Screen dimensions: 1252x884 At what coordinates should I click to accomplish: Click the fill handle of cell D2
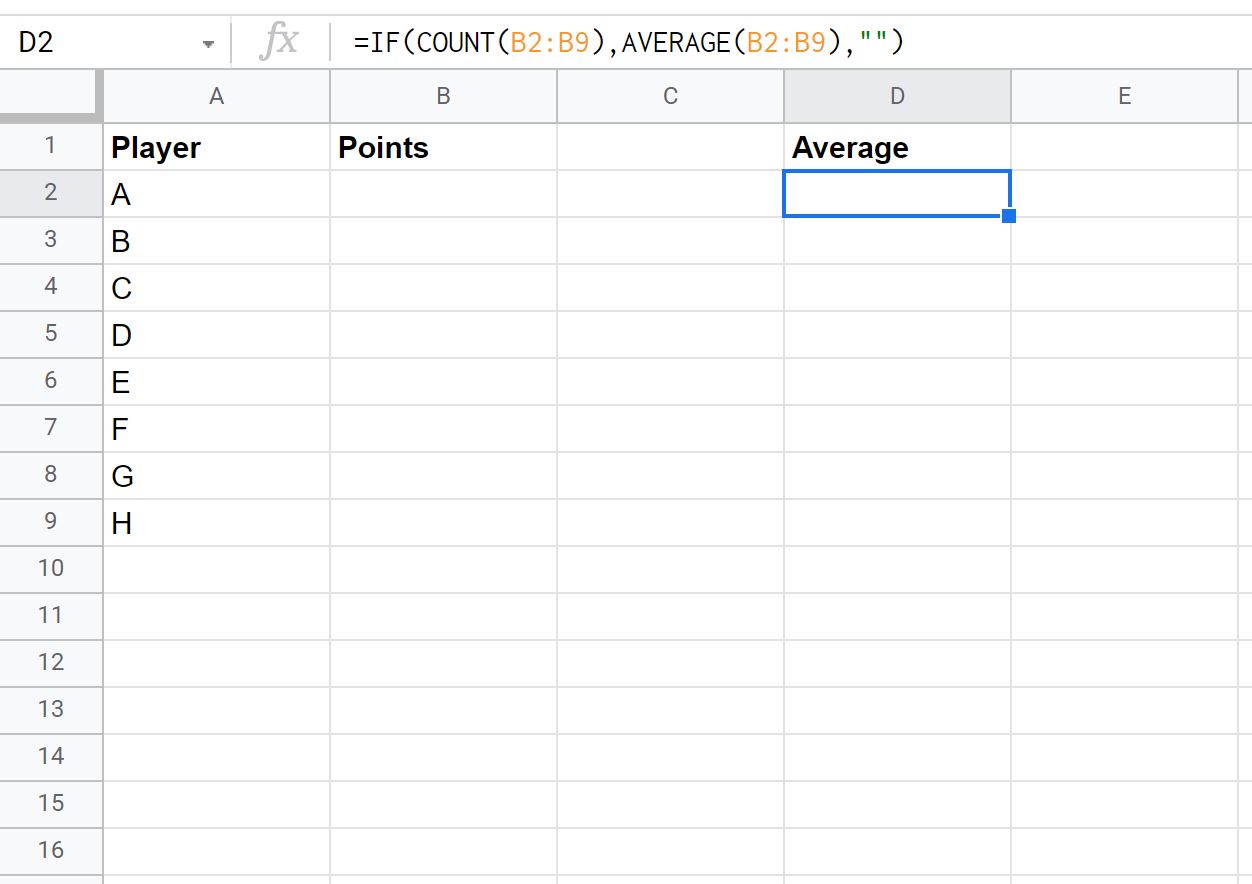[x=1009, y=216]
